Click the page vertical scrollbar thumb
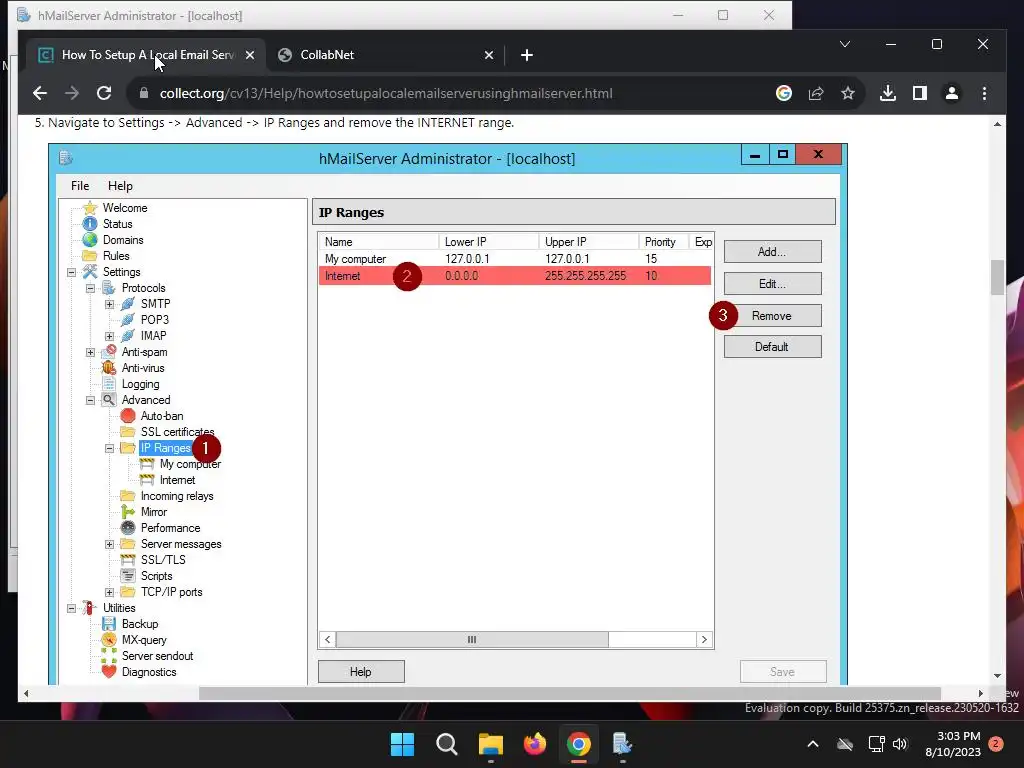Screen dimensions: 1024x768 [997, 278]
